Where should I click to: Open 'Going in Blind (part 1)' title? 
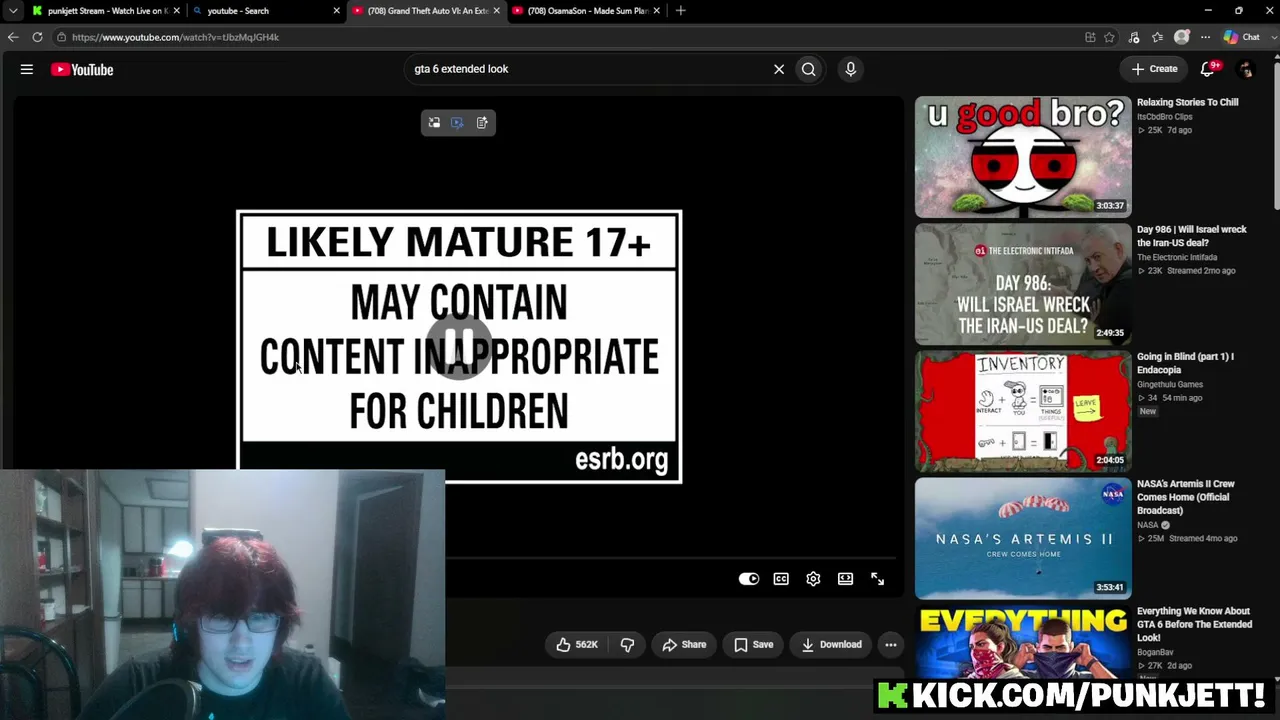click(1186, 363)
